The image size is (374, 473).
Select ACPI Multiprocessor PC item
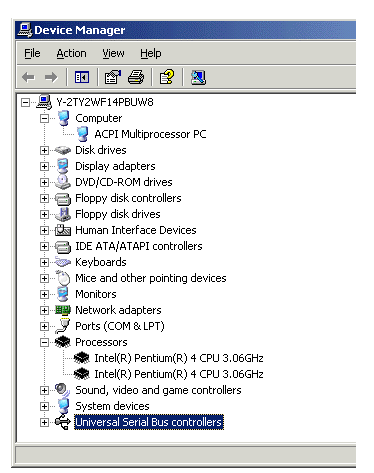pos(150,134)
